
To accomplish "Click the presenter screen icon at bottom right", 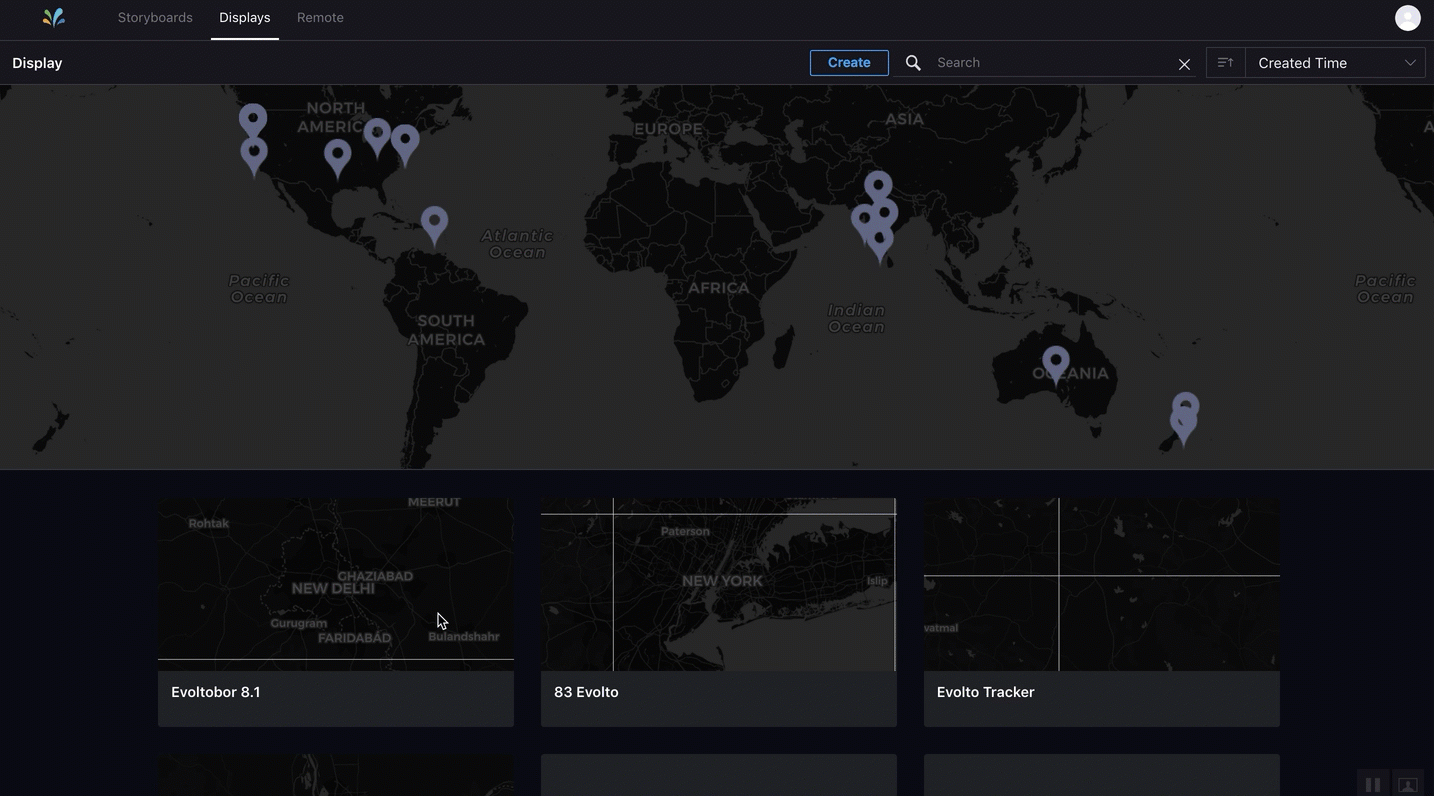I will click(1407, 785).
